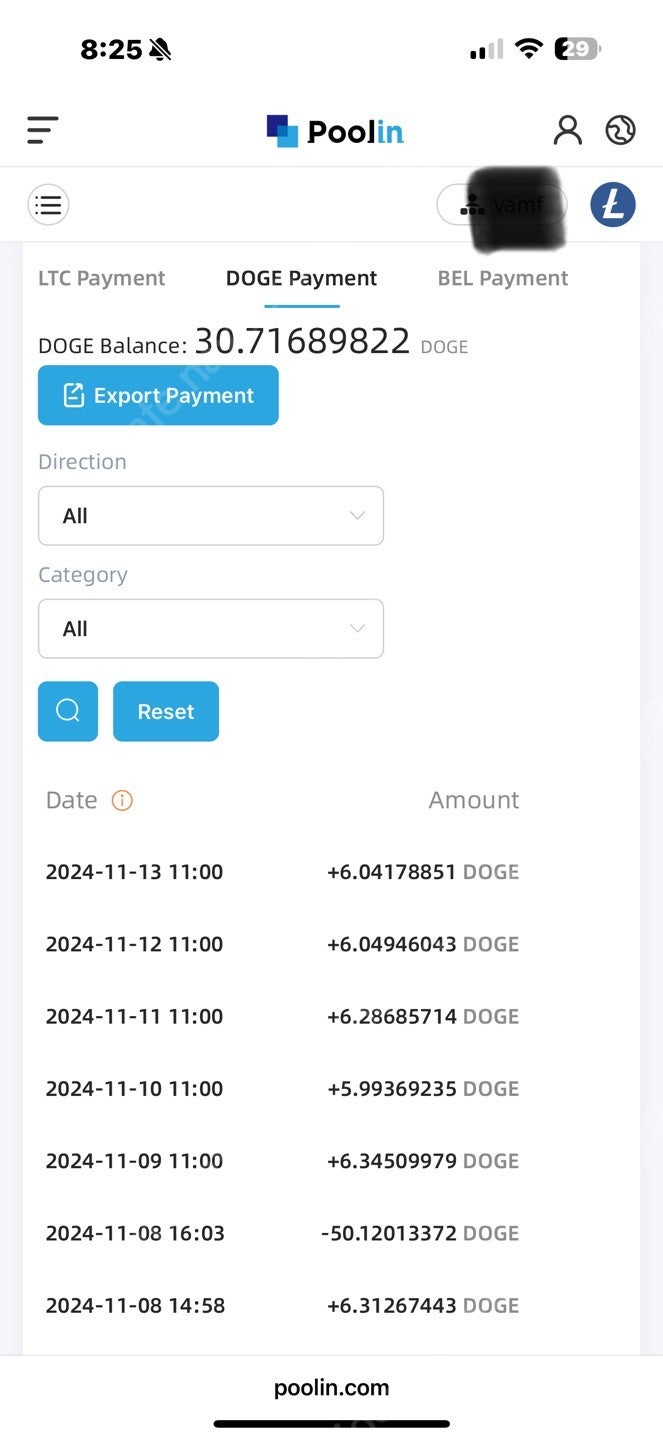This screenshot has width=663, height=1440.
Task: Open the round list menu icon
Action: (x=48, y=205)
